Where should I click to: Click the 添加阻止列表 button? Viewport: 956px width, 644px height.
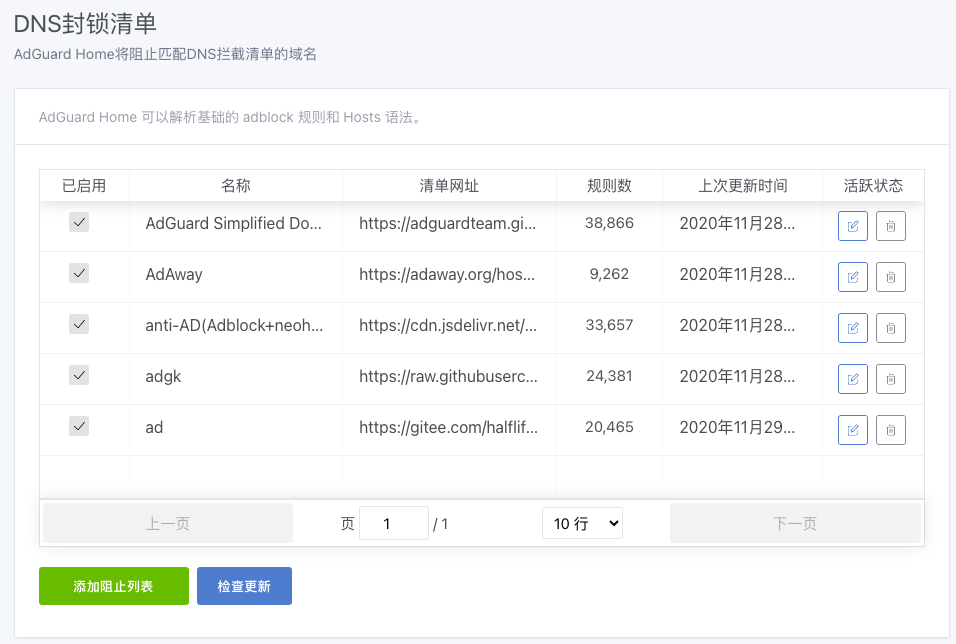click(x=114, y=586)
